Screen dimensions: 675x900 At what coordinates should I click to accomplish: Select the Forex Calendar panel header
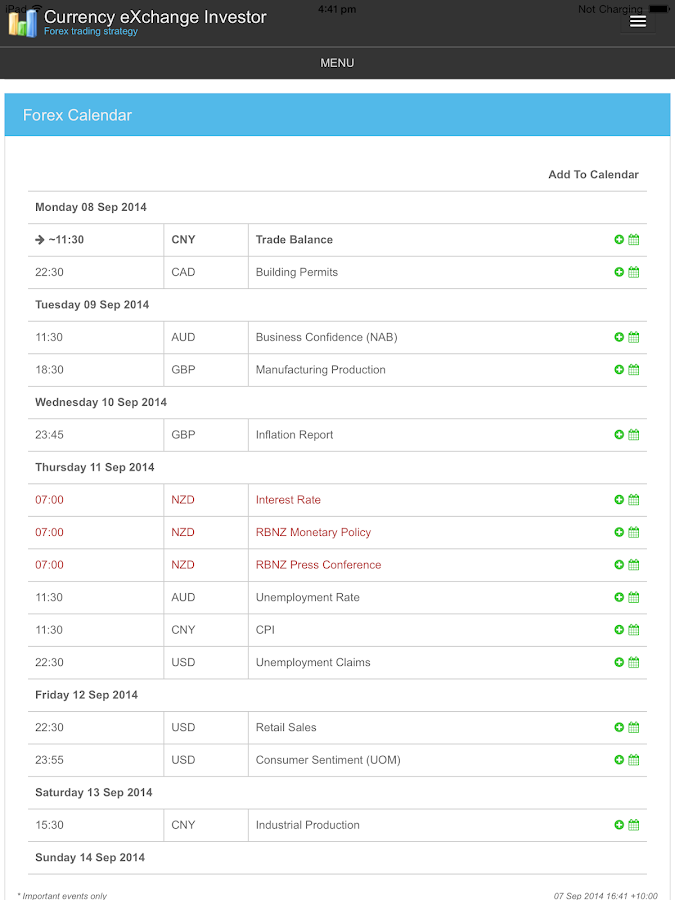337,115
